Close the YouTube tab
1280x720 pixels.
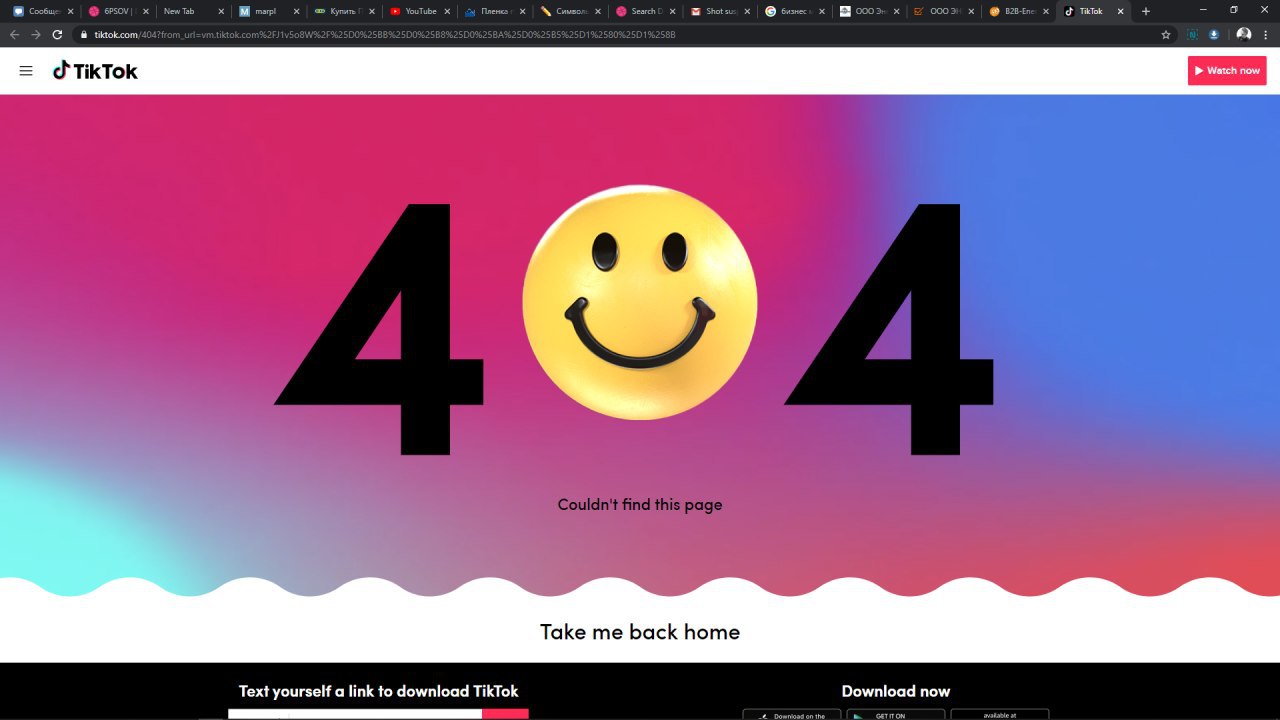[x=447, y=11]
